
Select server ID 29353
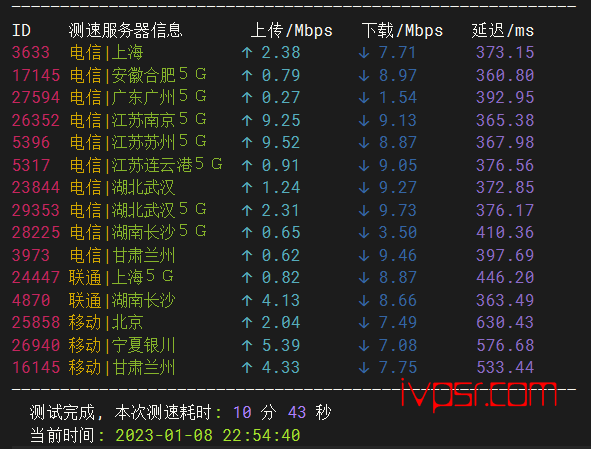pos(36,210)
